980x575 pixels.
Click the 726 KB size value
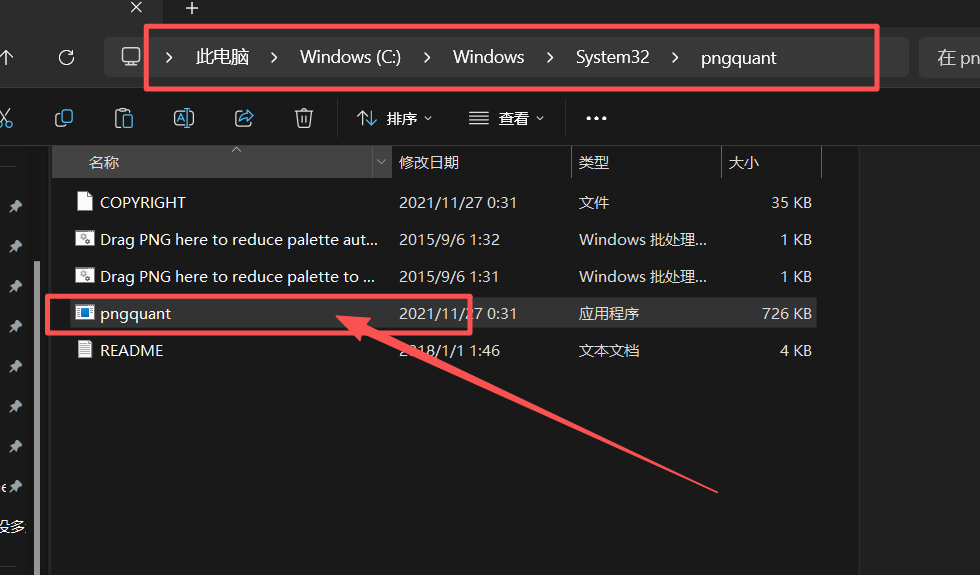click(x=787, y=313)
